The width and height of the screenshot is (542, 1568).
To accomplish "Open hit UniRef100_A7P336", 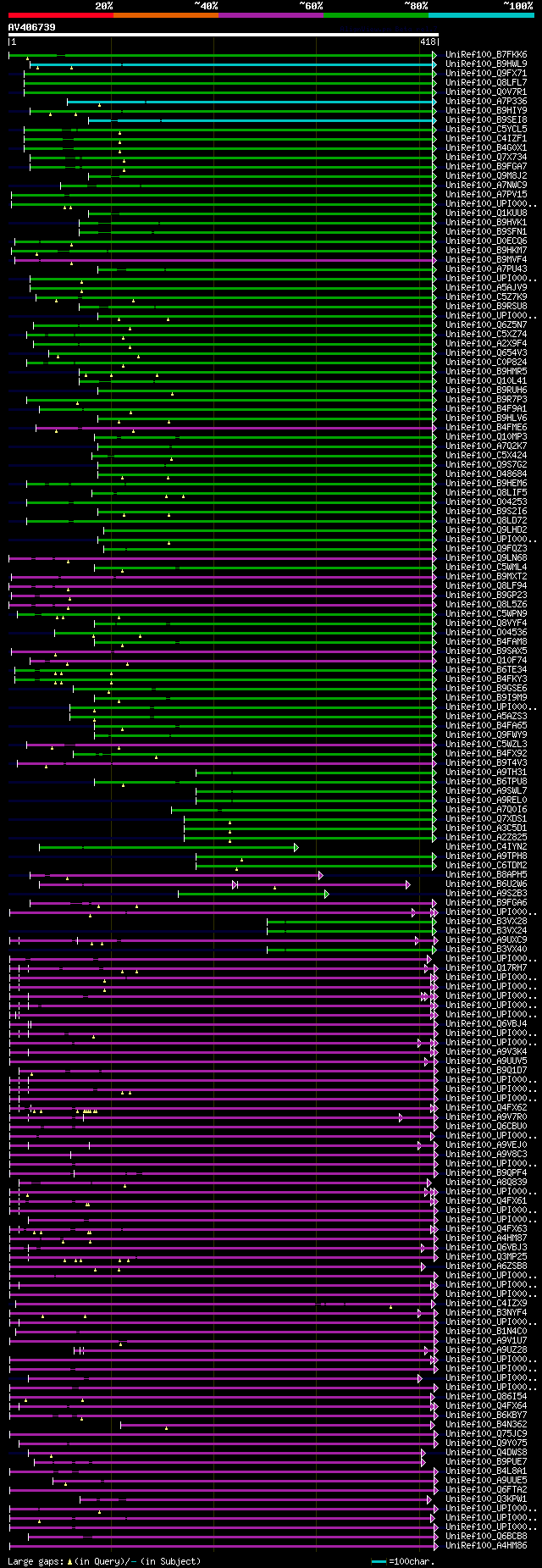I will tap(486, 101).
